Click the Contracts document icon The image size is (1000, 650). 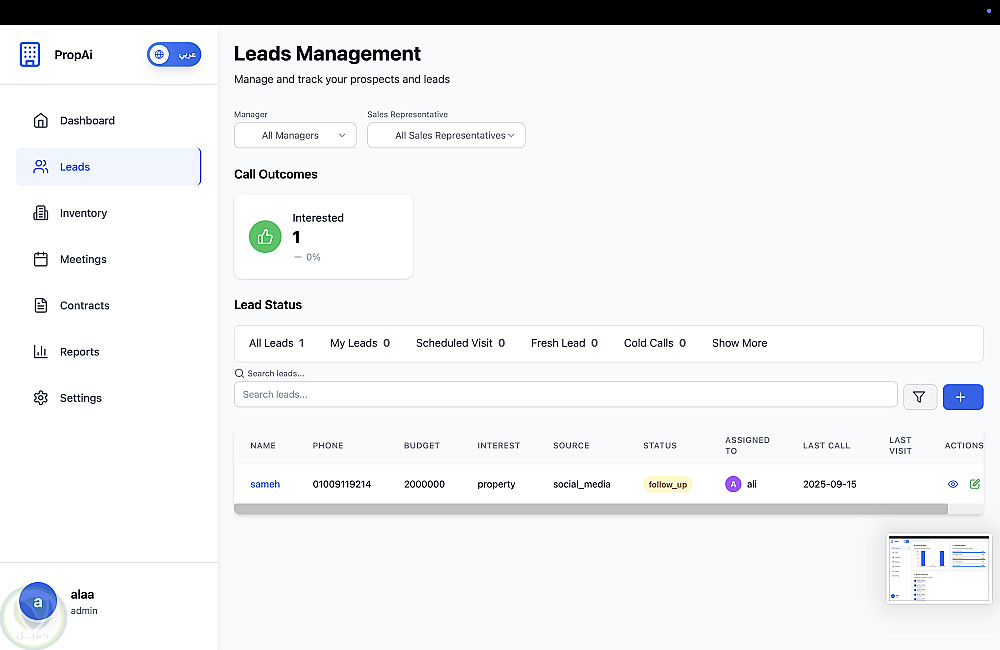tap(41, 306)
